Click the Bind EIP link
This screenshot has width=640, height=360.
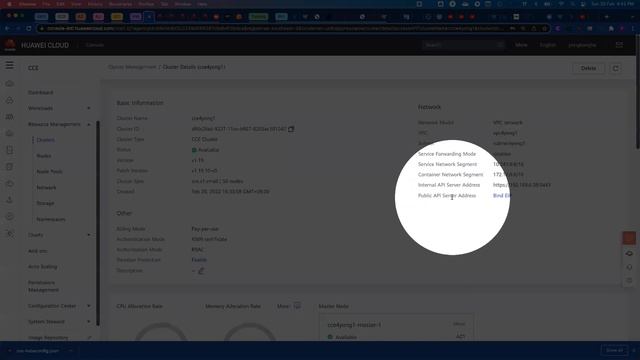click(502, 196)
